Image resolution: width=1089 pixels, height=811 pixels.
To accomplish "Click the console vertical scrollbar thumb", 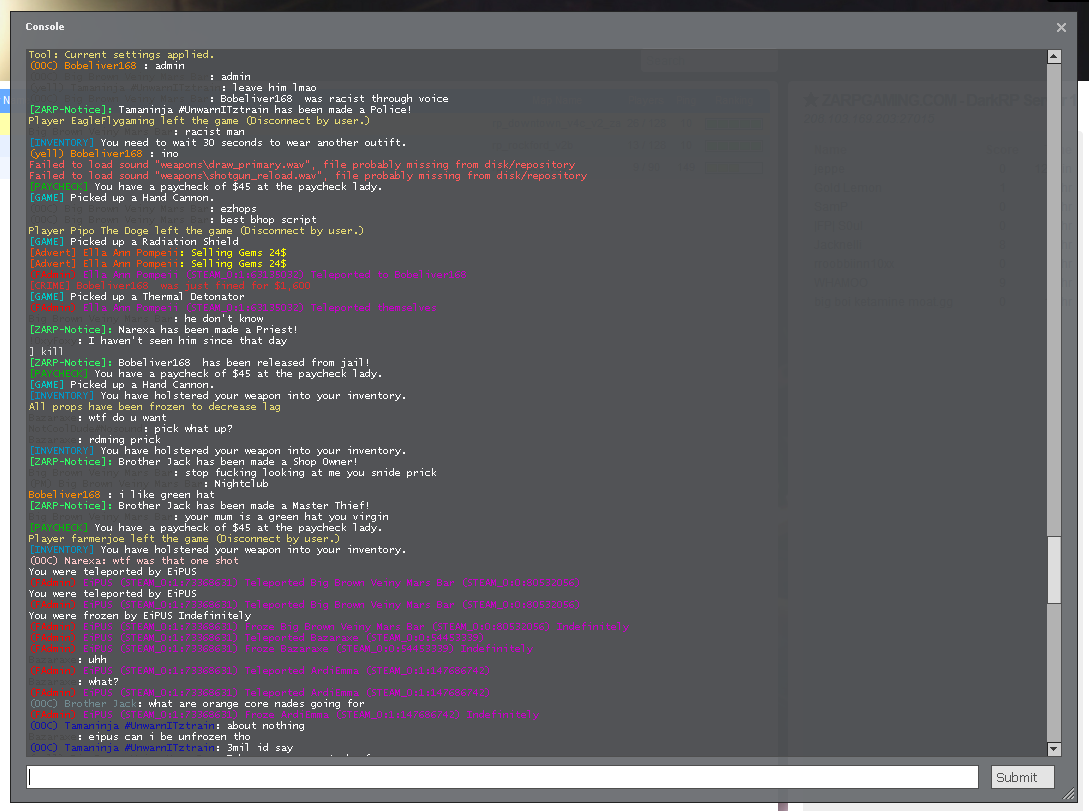I will (1054, 569).
